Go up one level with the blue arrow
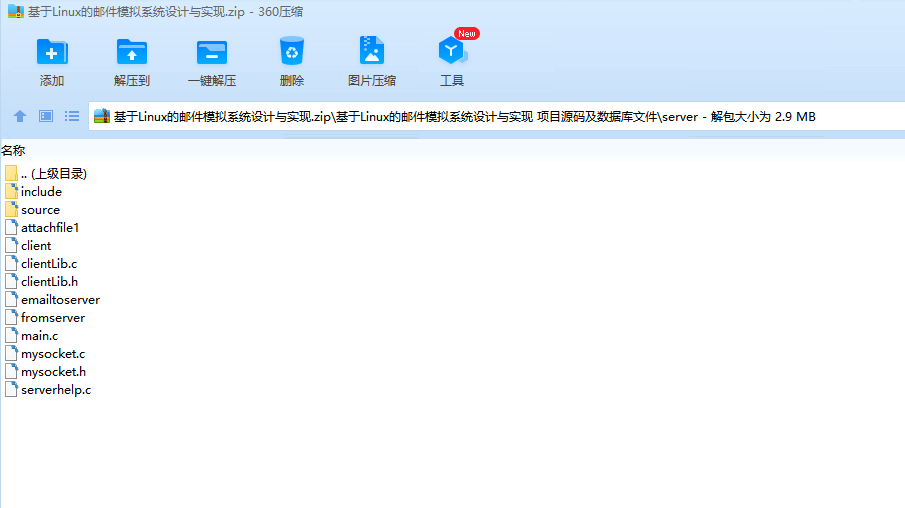 point(20,117)
